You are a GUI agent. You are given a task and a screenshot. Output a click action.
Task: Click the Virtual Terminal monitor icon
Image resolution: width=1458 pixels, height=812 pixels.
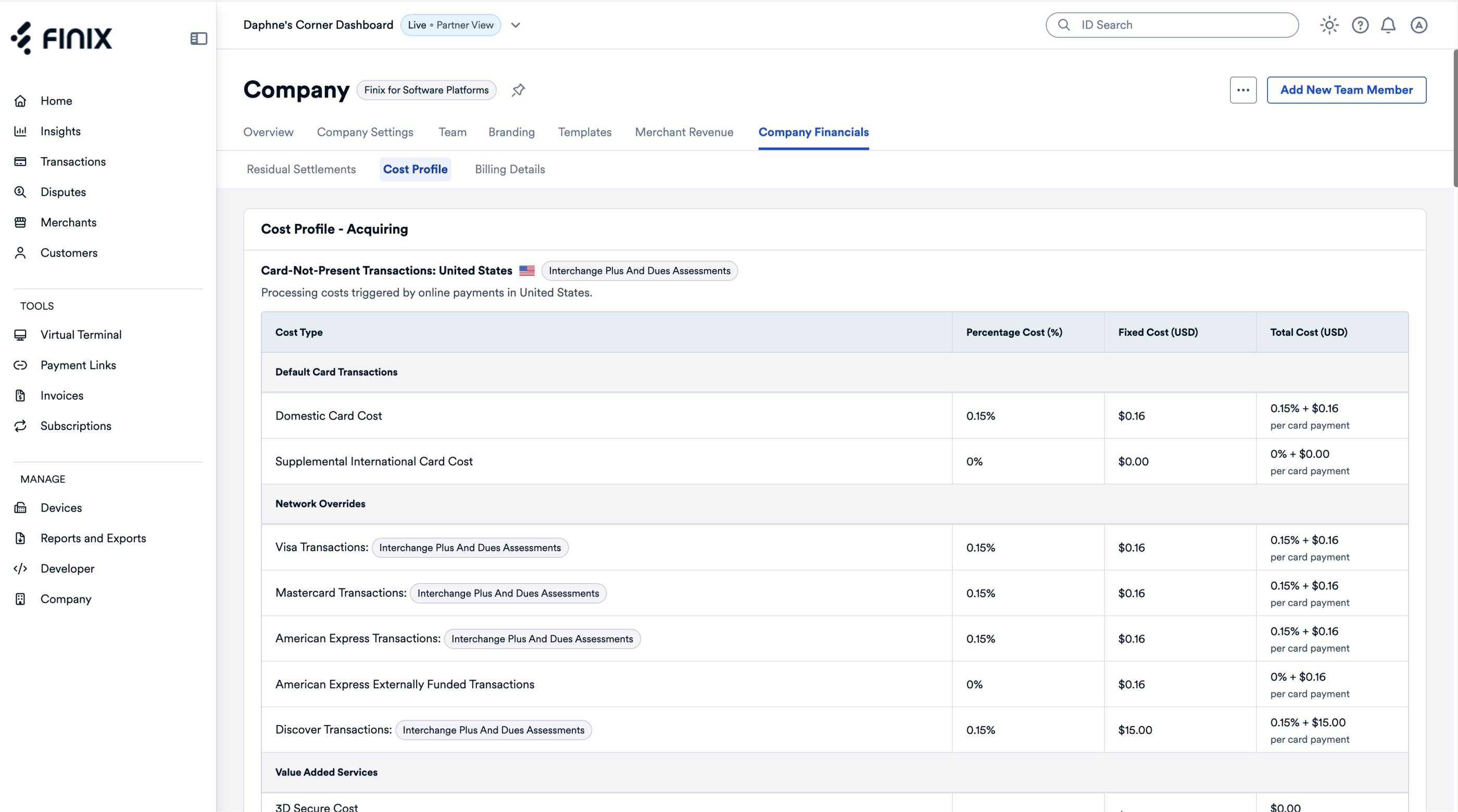click(x=20, y=335)
